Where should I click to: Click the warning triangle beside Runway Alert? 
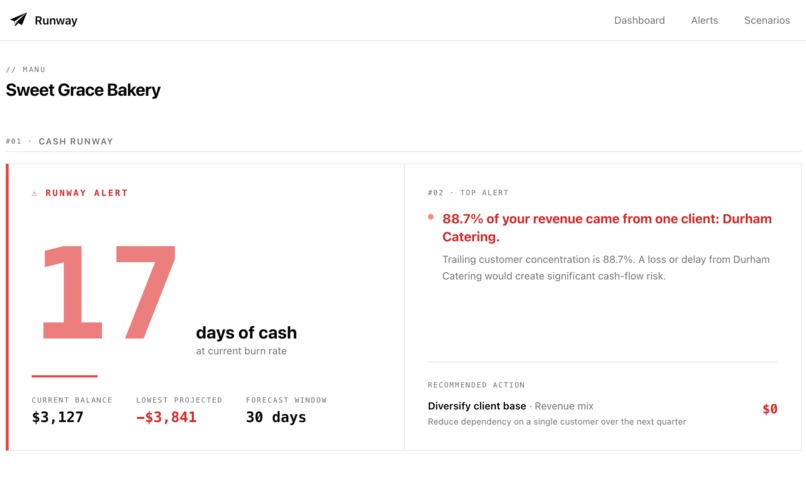click(x=34, y=193)
